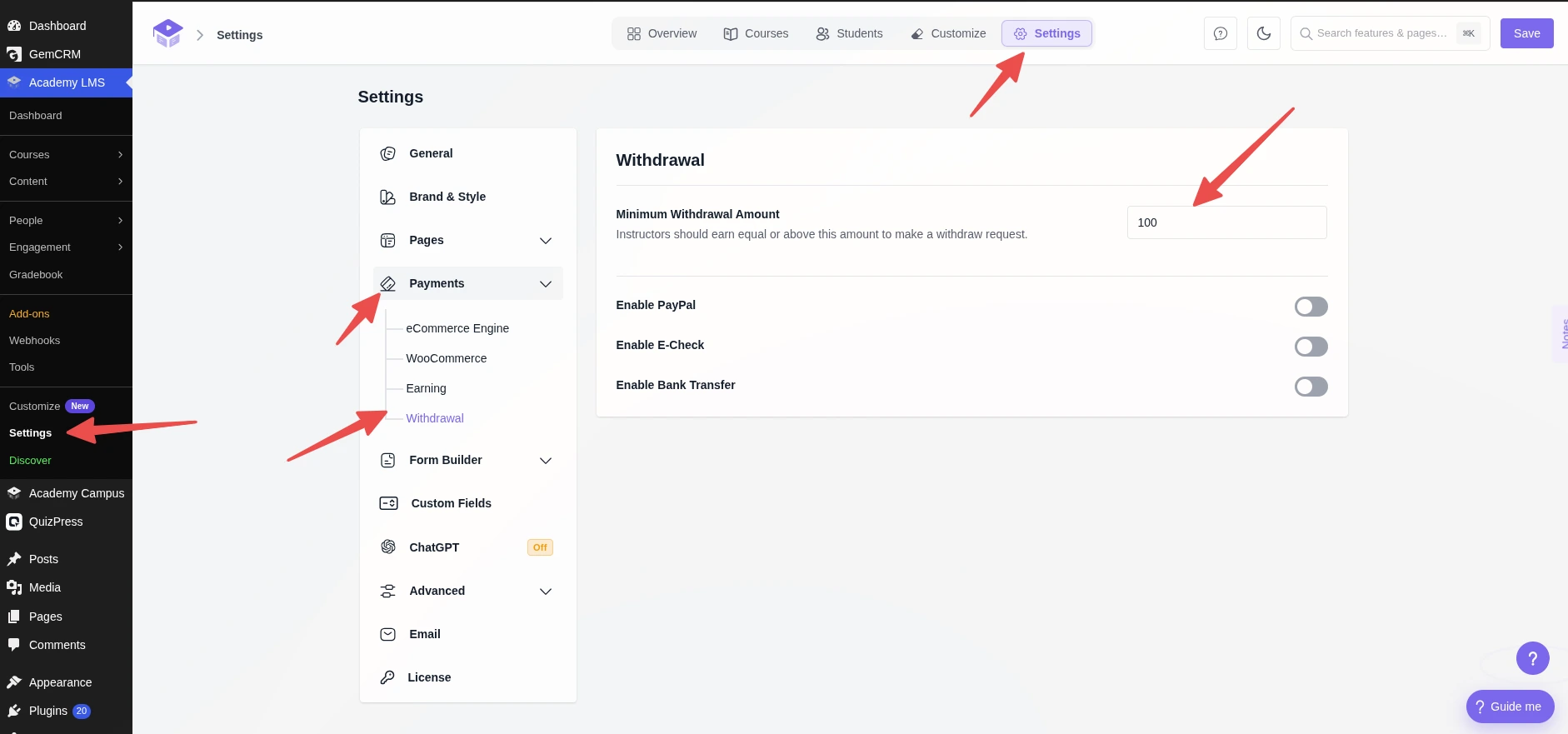Open Add-ons in the Academy LMS sidebar
The width and height of the screenshot is (1568, 734).
(x=29, y=314)
